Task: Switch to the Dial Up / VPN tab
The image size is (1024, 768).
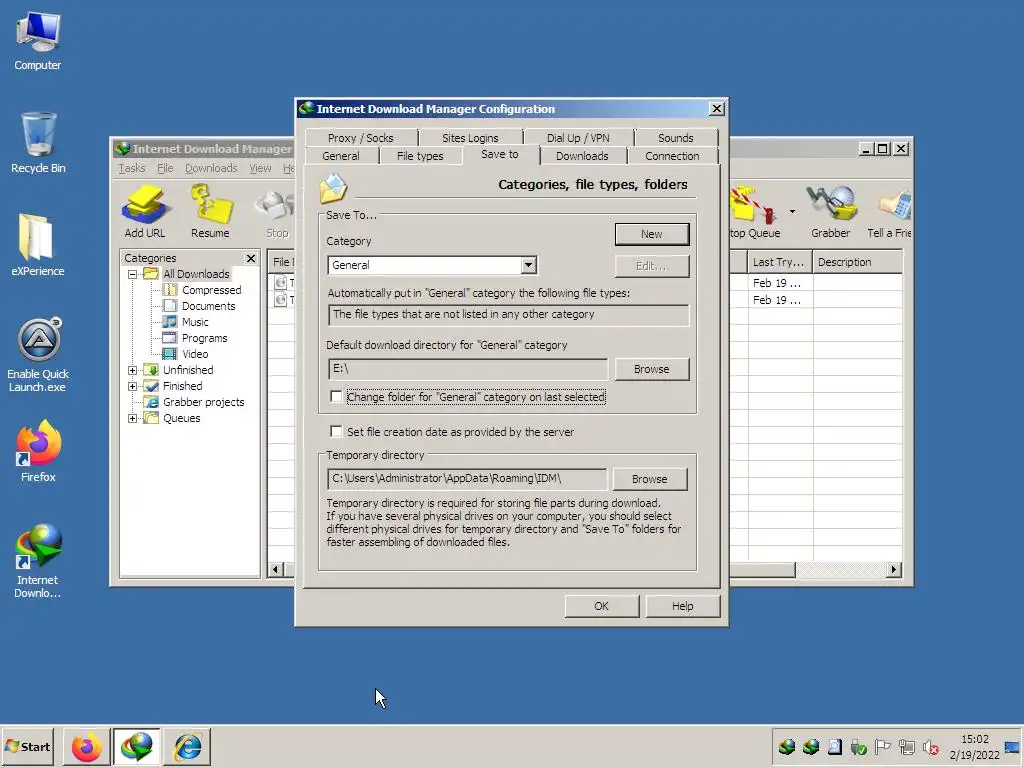Action: point(578,138)
